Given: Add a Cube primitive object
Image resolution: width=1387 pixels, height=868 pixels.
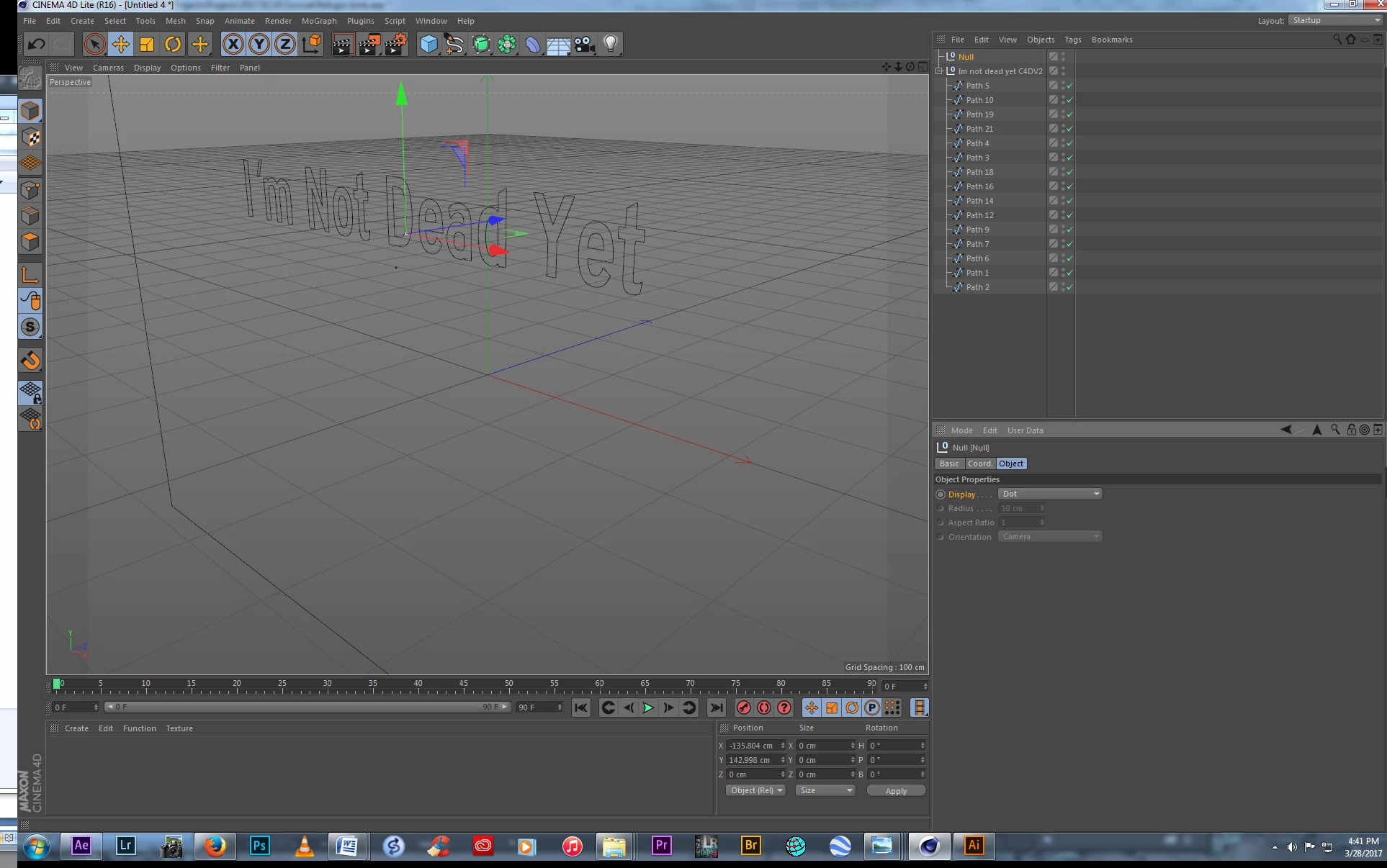Looking at the screenshot, I should pos(428,45).
